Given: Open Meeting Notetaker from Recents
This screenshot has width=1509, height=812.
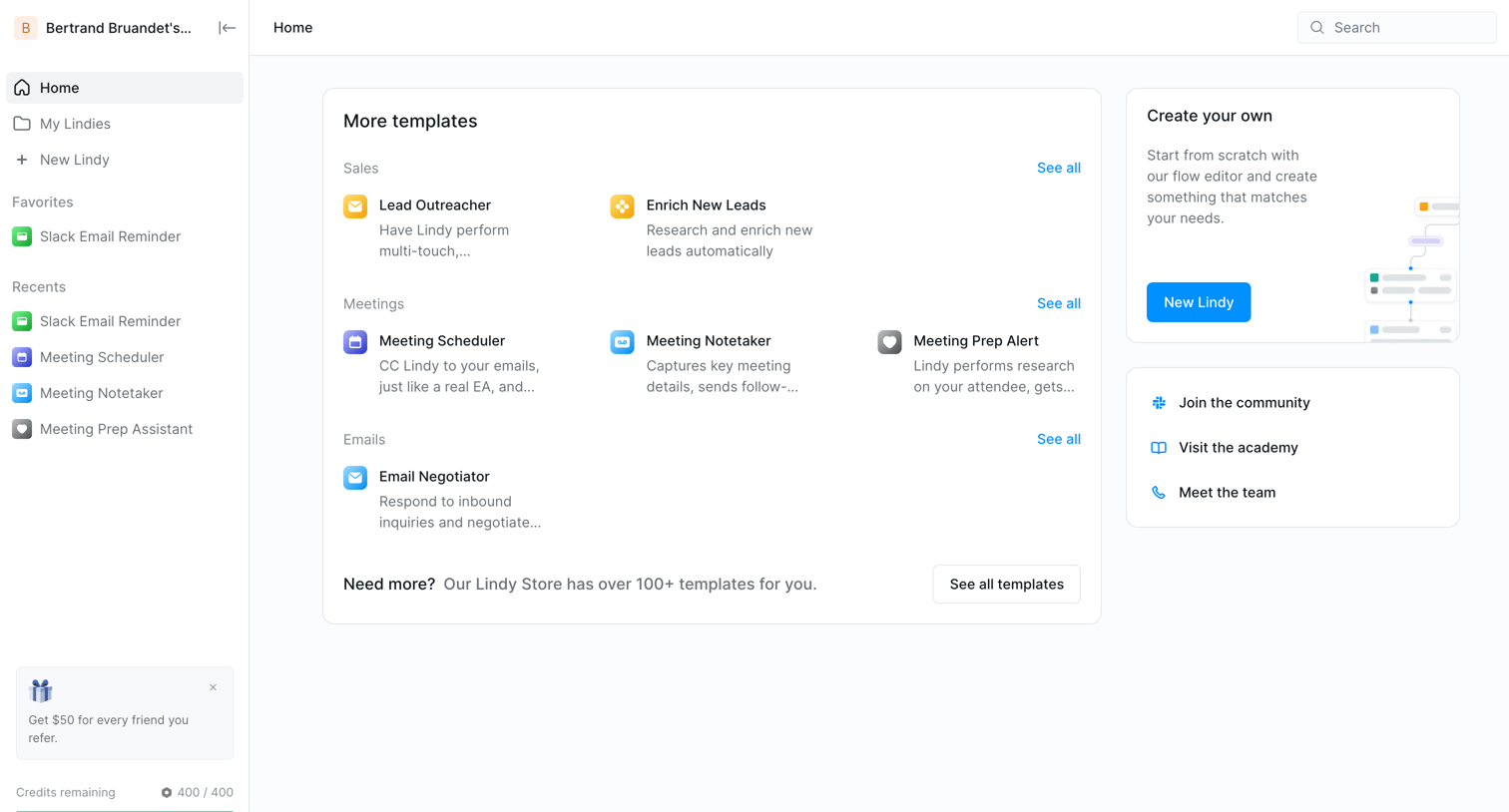Looking at the screenshot, I should (125, 393).
